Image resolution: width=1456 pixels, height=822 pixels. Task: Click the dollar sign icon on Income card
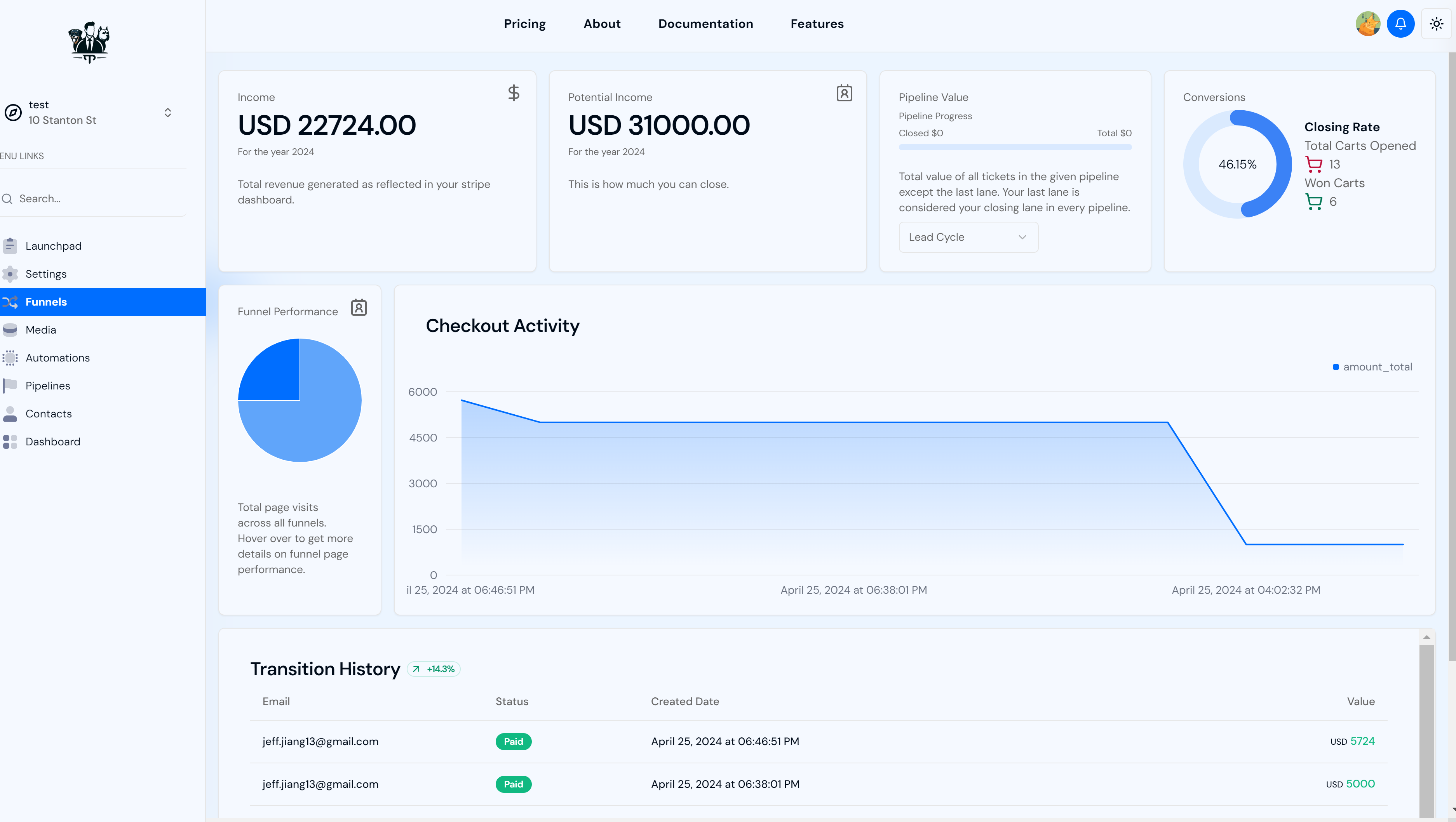coord(513,93)
